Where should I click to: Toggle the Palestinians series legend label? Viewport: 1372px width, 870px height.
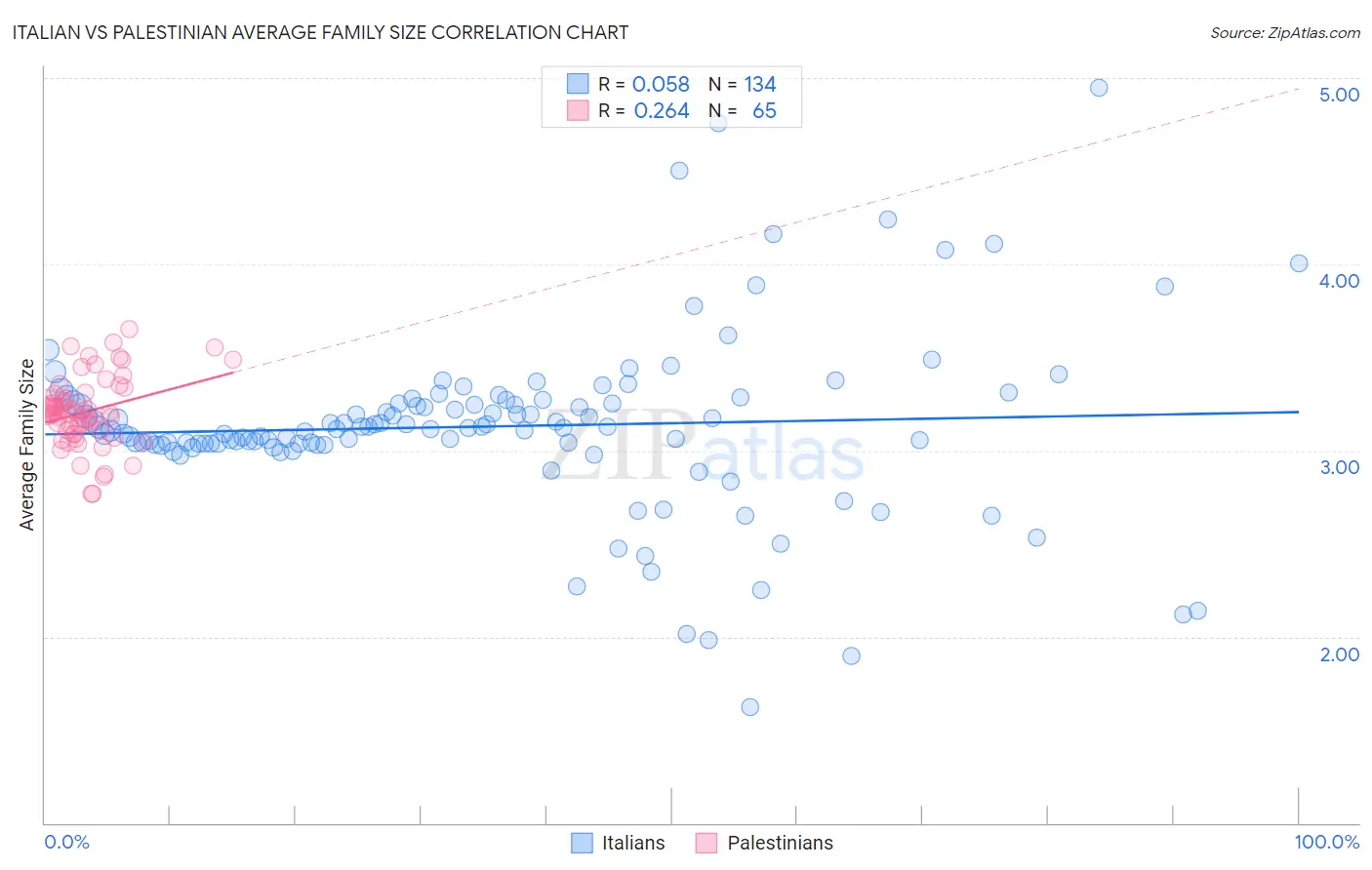pyautogui.click(x=781, y=843)
